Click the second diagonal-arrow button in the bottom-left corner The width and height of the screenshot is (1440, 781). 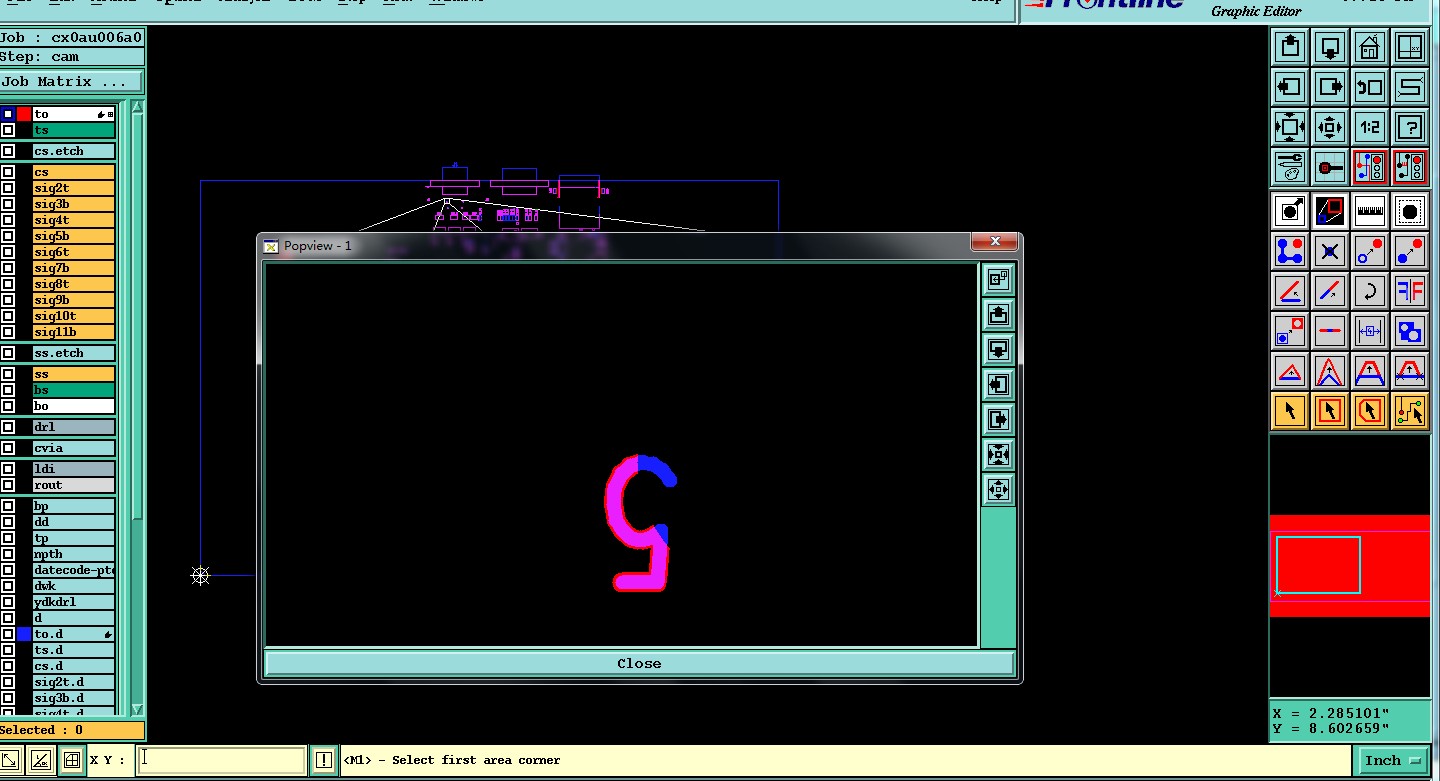click(41, 760)
